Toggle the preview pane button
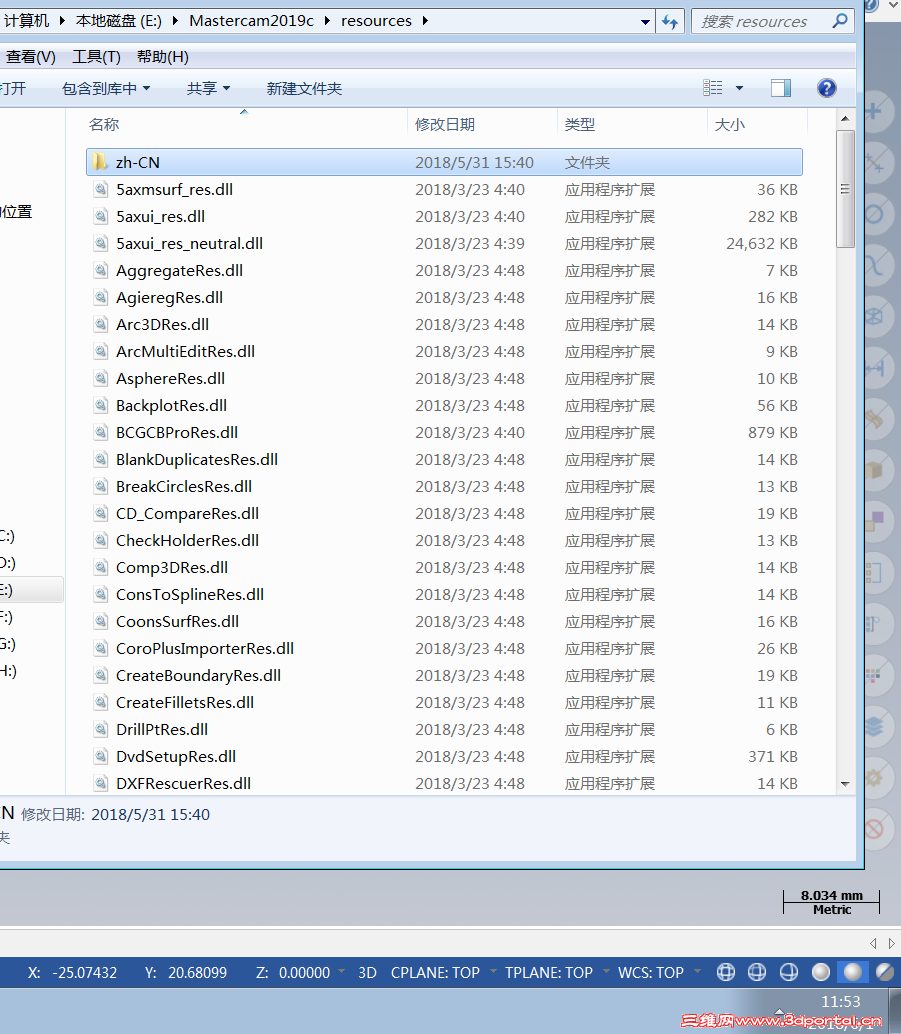 (781, 88)
